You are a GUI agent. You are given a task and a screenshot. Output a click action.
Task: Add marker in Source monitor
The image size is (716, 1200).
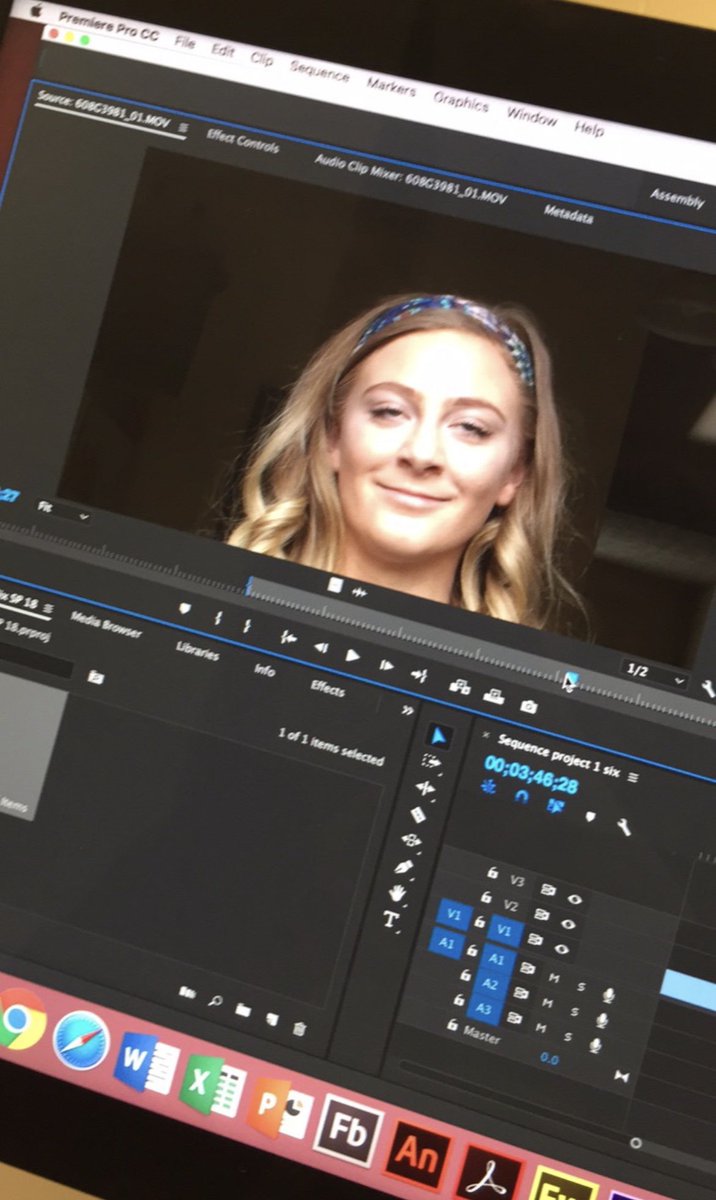pyautogui.click(x=184, y=608)
